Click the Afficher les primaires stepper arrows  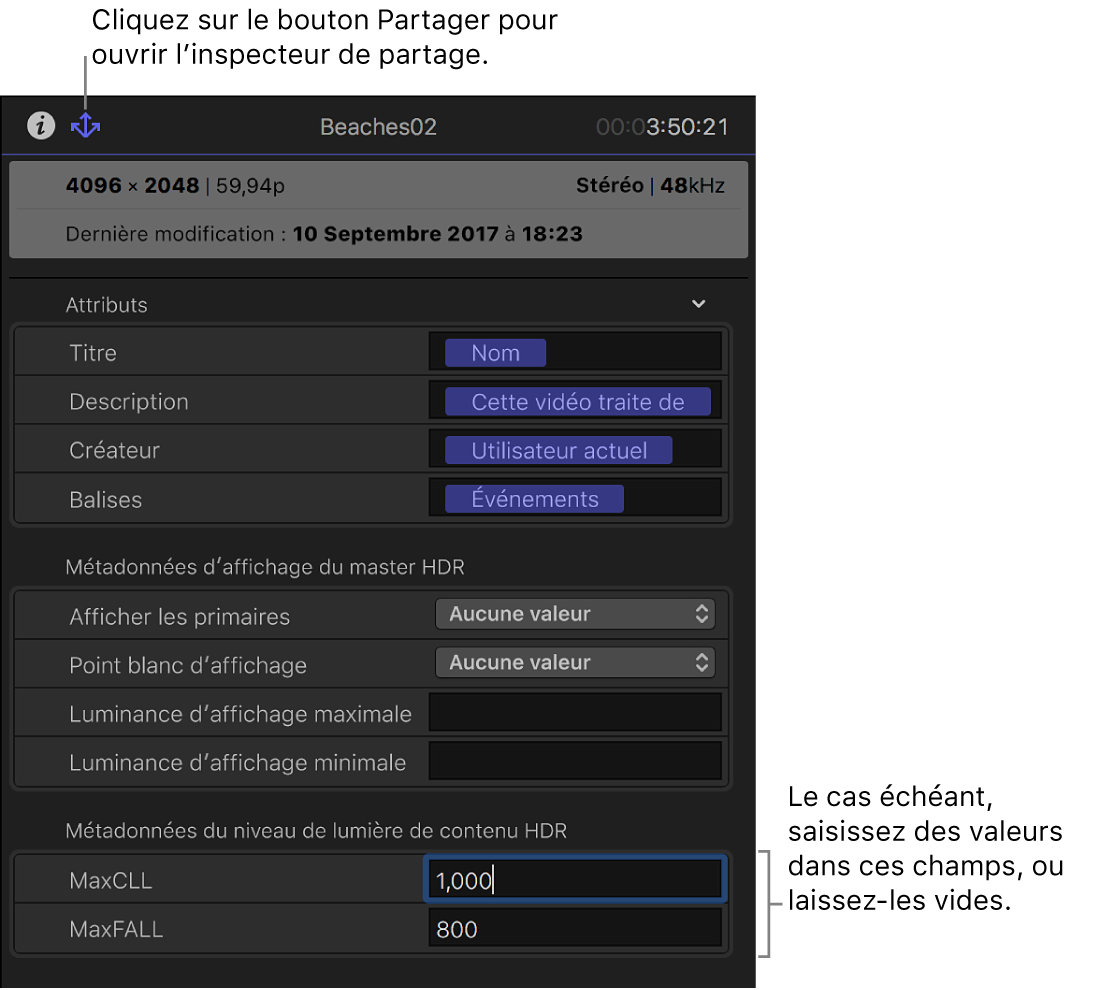(x=701, y=614)
